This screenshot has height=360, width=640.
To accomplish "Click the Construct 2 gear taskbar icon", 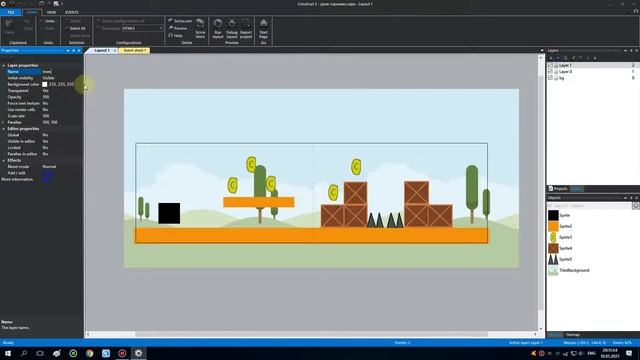I will (x=138, y=353).
